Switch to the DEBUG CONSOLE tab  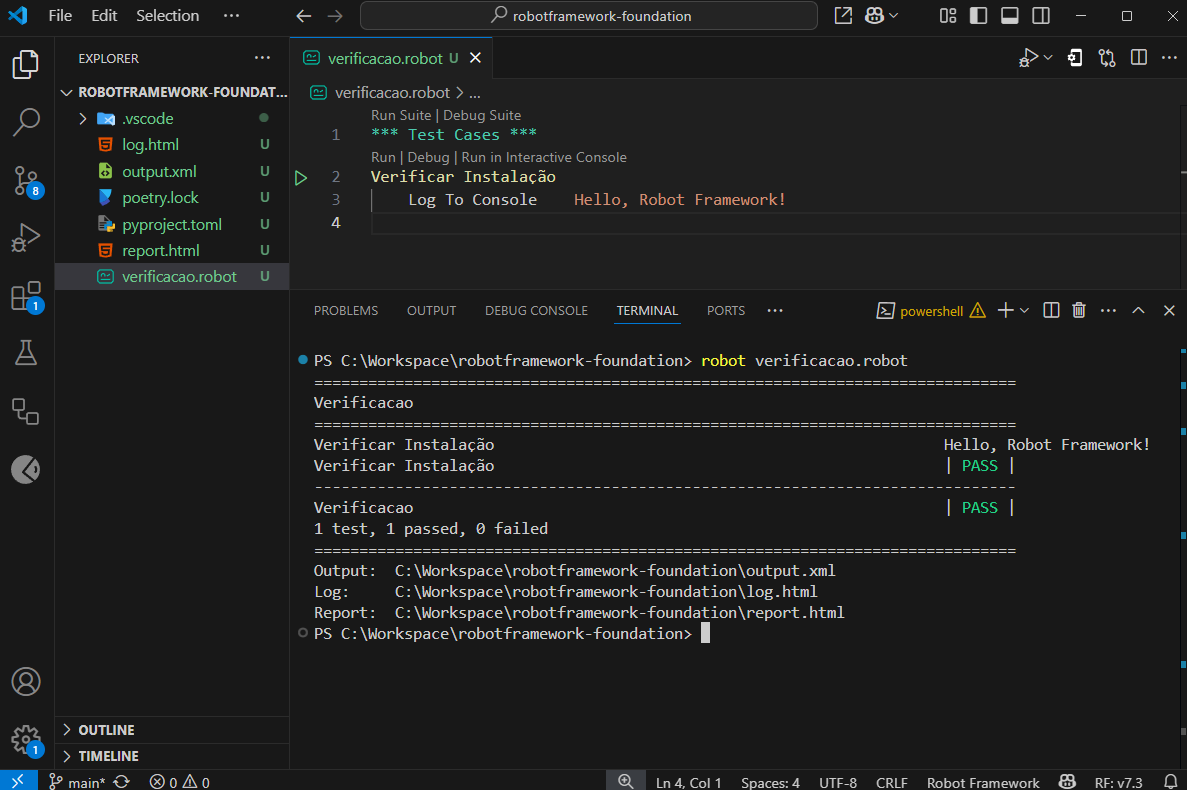[x=536, y=311]
